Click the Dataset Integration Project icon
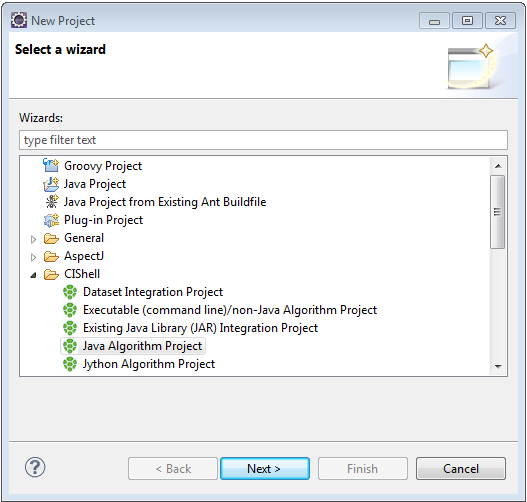This screenshot has height=502, width=527. coord(70,292)
